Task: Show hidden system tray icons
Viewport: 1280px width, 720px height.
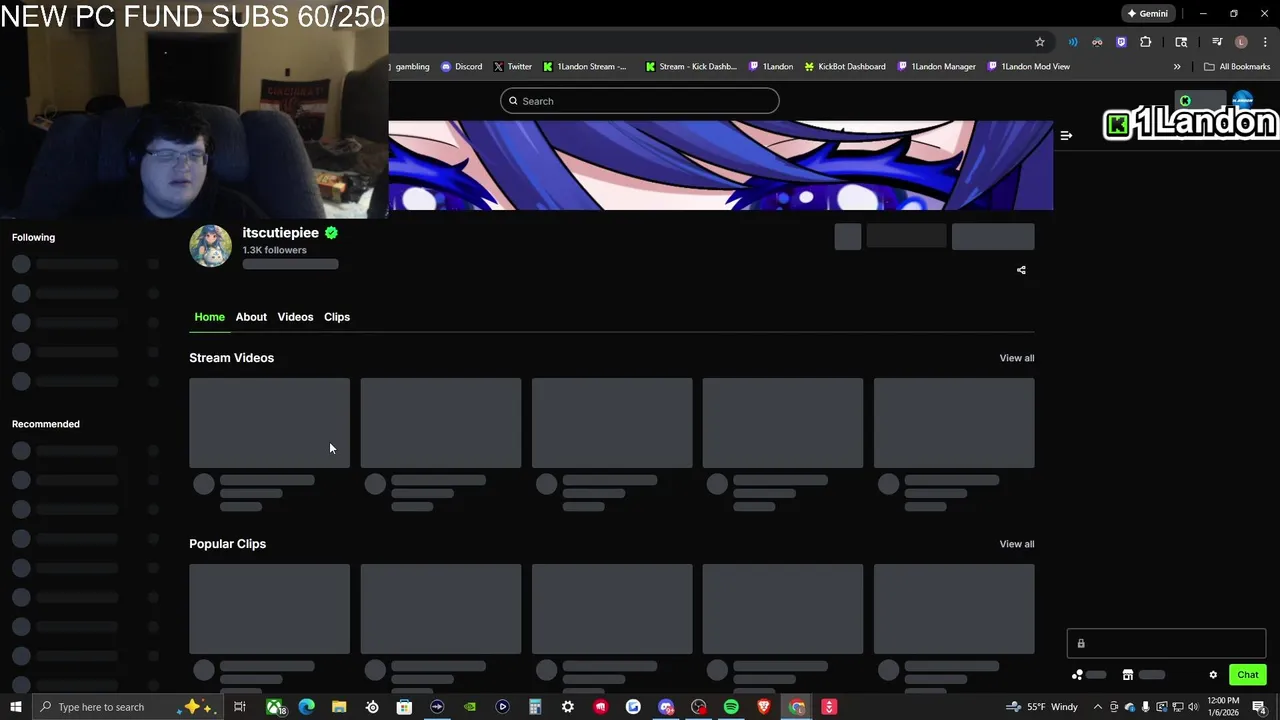Action: (x=1098, y=707)
